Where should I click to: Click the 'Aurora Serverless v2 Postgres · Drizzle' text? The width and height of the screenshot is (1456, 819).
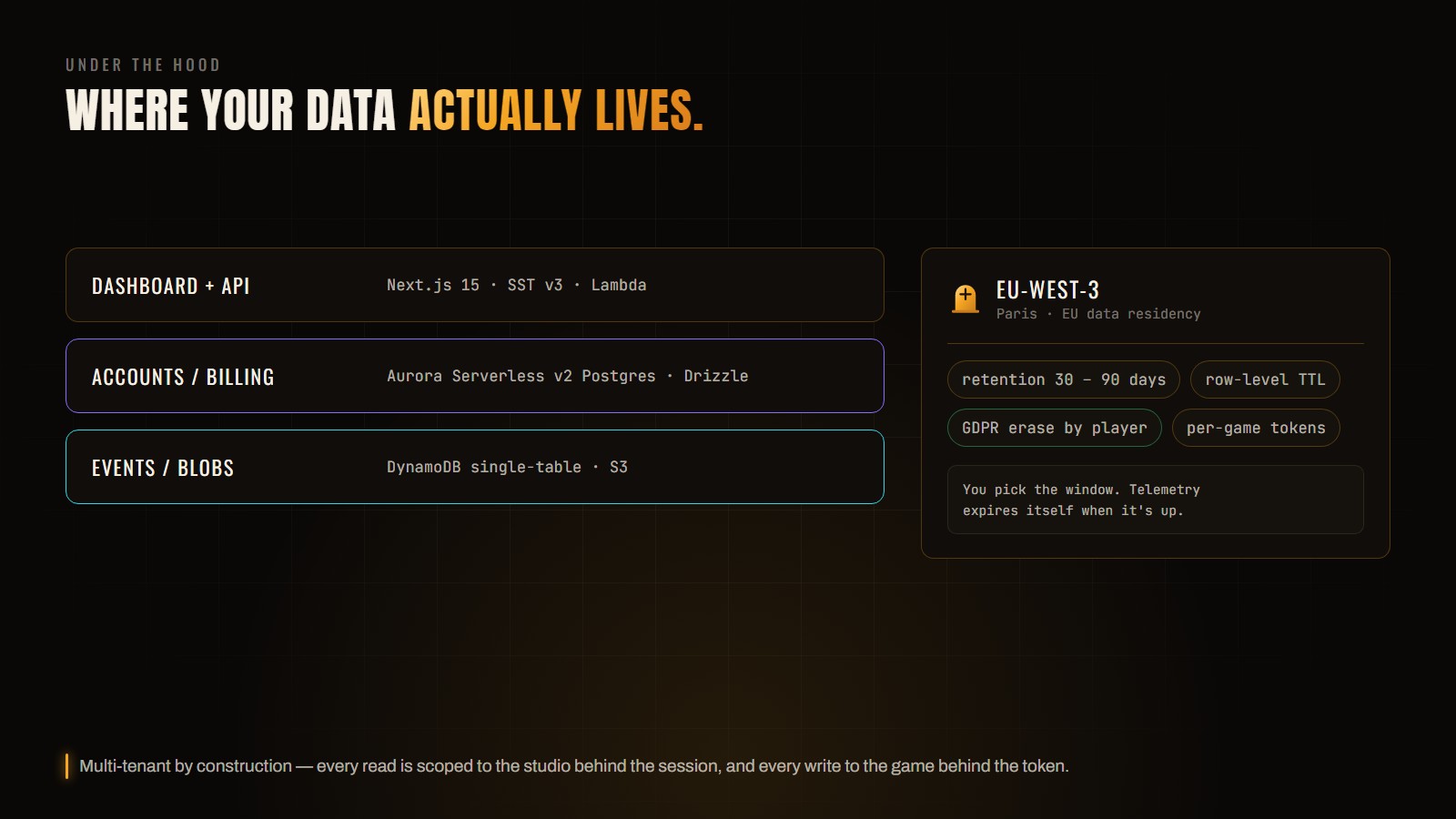pos(568,376)
